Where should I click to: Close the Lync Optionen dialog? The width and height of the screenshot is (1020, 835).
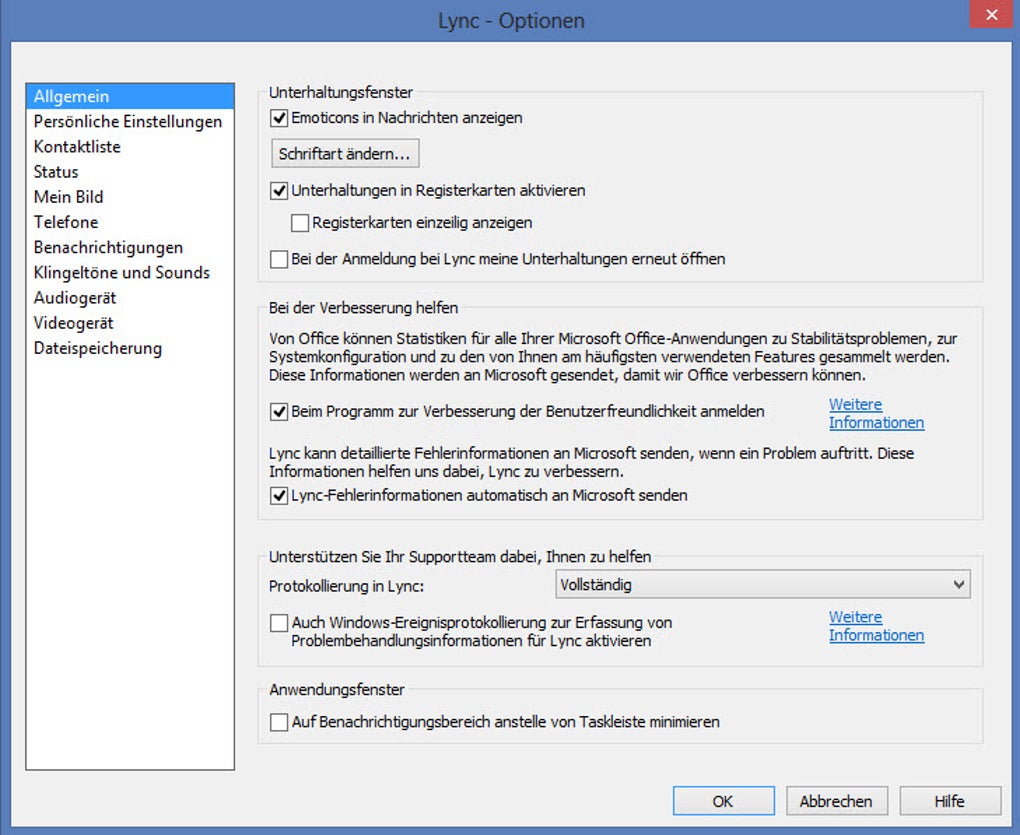(x=991, y=14)
